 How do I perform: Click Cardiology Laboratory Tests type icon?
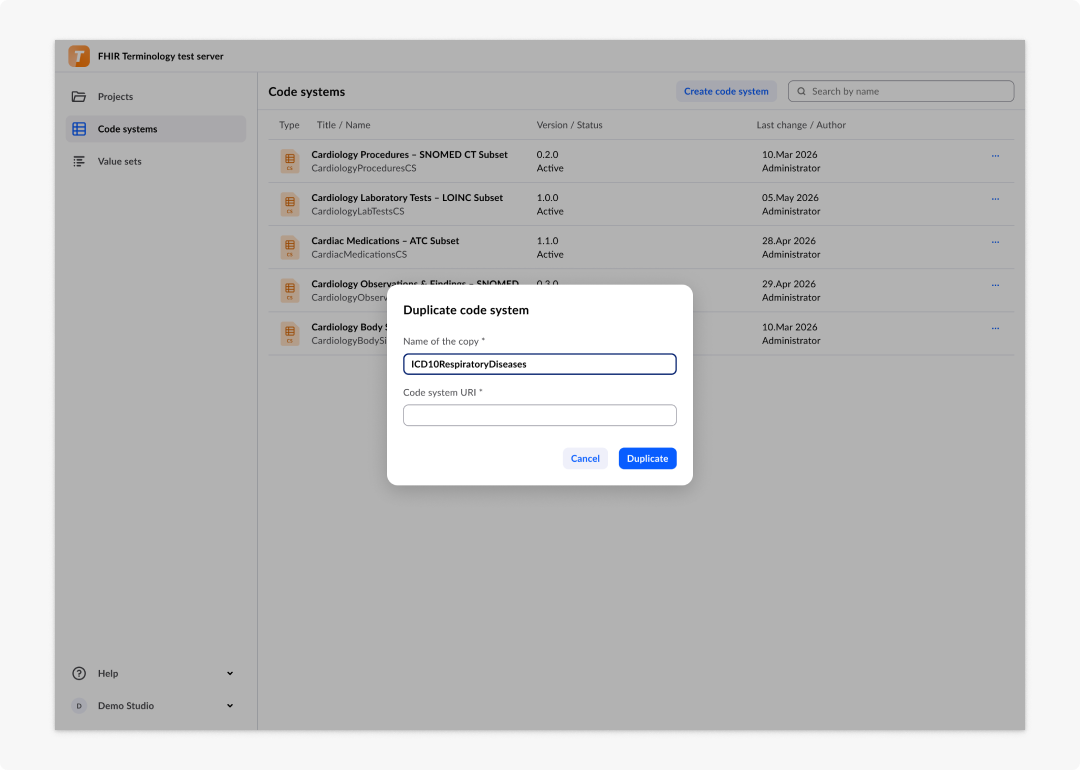click(x=290, y=204)
